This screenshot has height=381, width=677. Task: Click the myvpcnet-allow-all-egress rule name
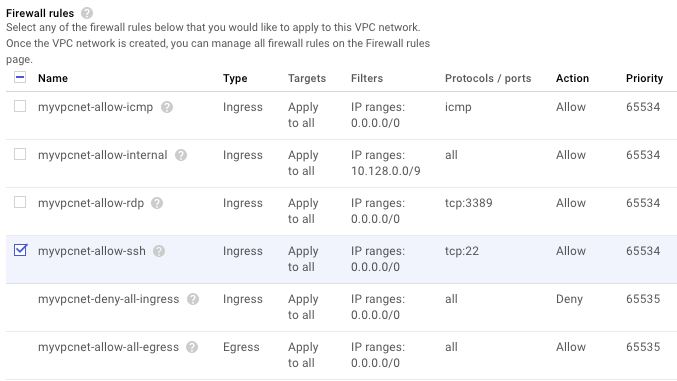pos(108,347)
